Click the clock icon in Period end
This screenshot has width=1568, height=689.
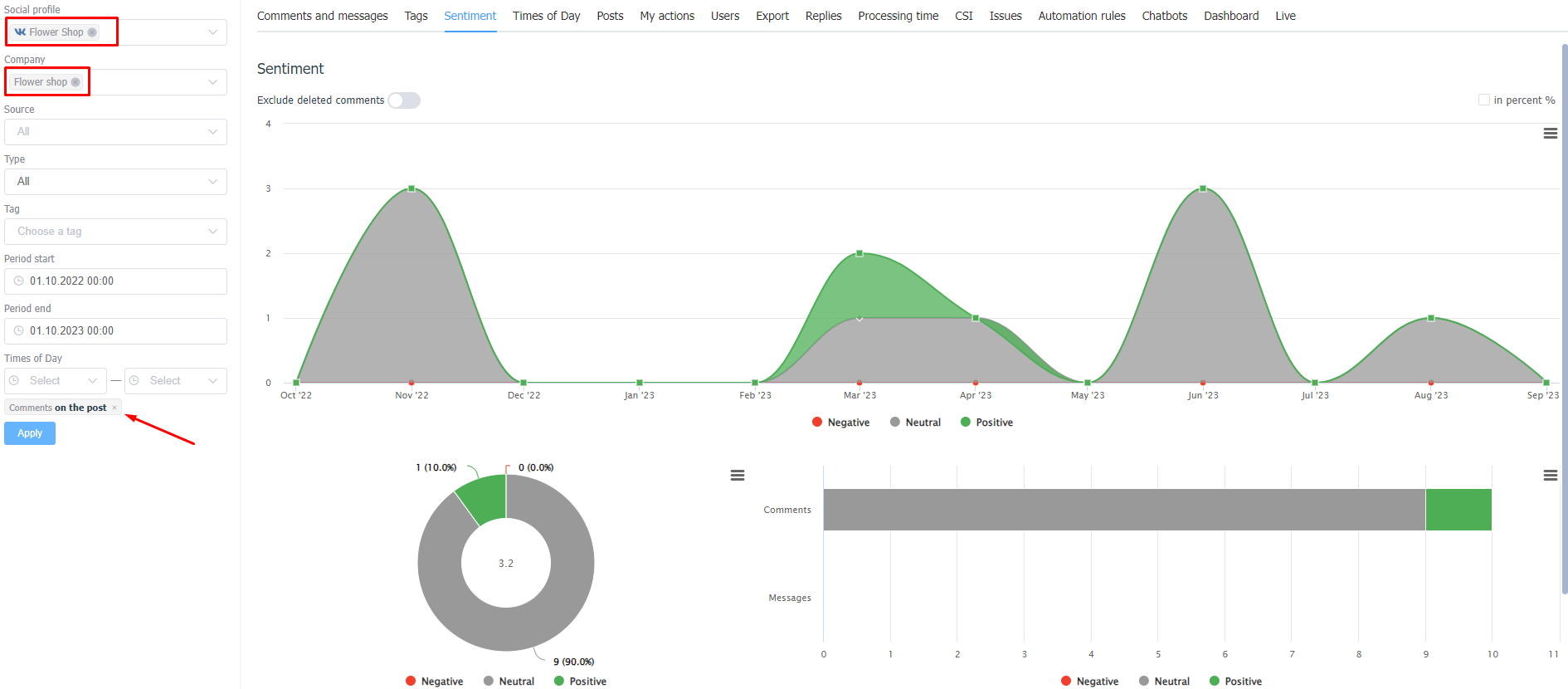click(19, 330)
